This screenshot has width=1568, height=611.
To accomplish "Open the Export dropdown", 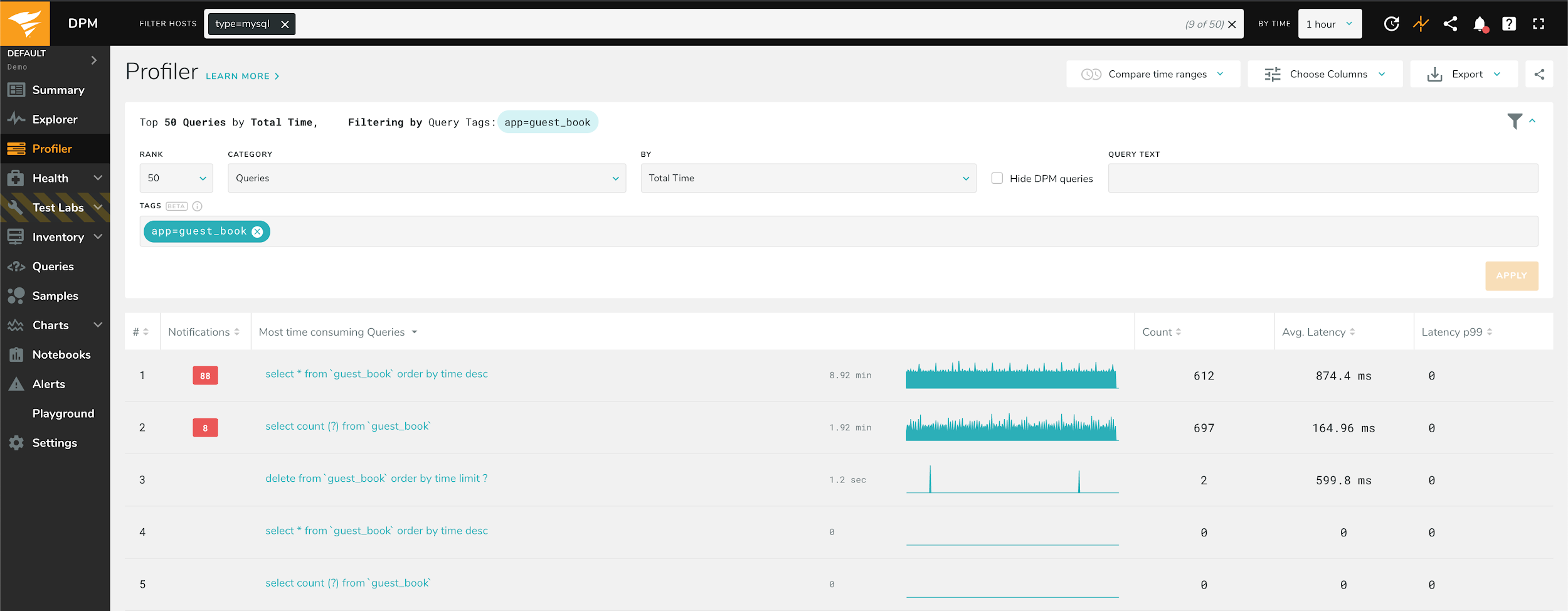I will (1464, 74).
